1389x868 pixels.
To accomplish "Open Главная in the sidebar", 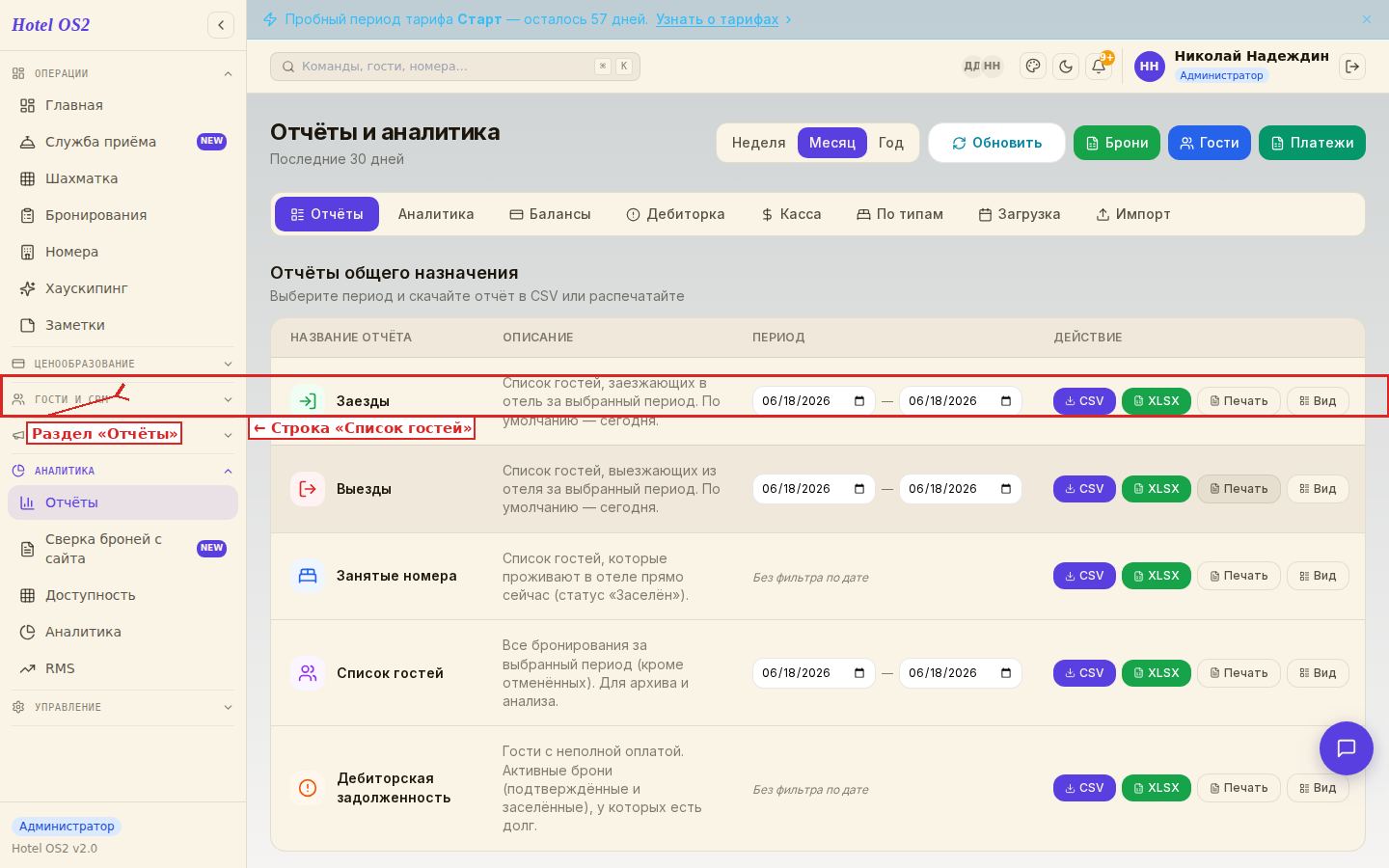I will [x=123, y=105].
